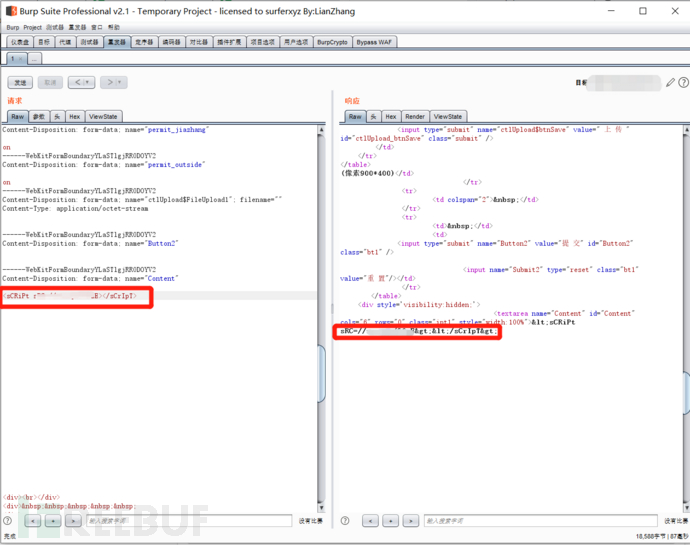Open the 用户选项 (User options) tab

point(296,42)
